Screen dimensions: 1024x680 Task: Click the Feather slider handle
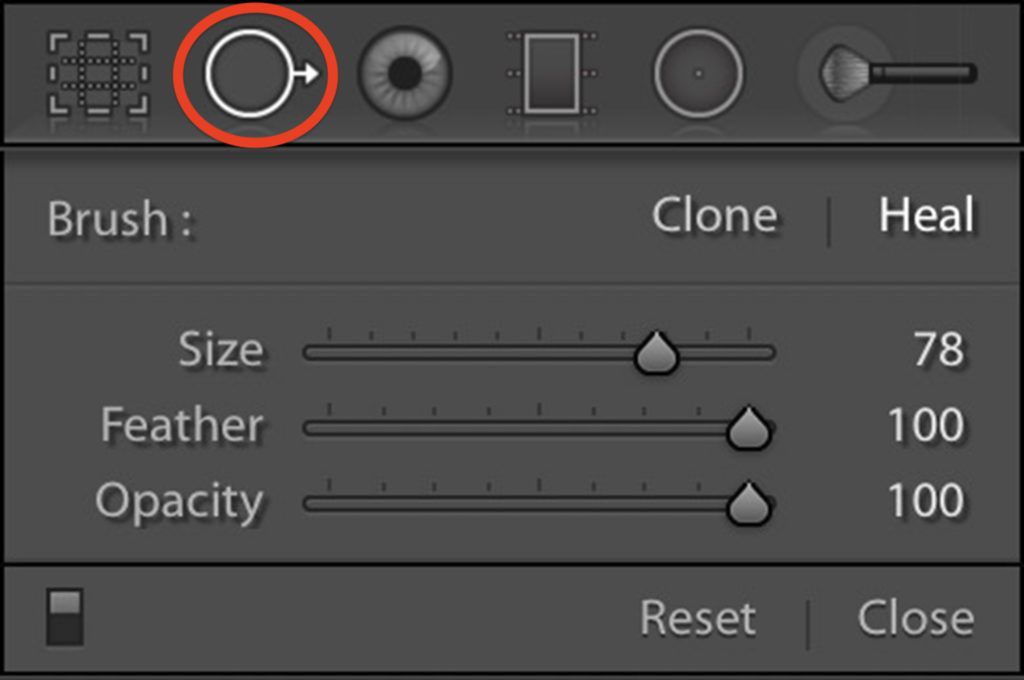click(x=746, y=428)
